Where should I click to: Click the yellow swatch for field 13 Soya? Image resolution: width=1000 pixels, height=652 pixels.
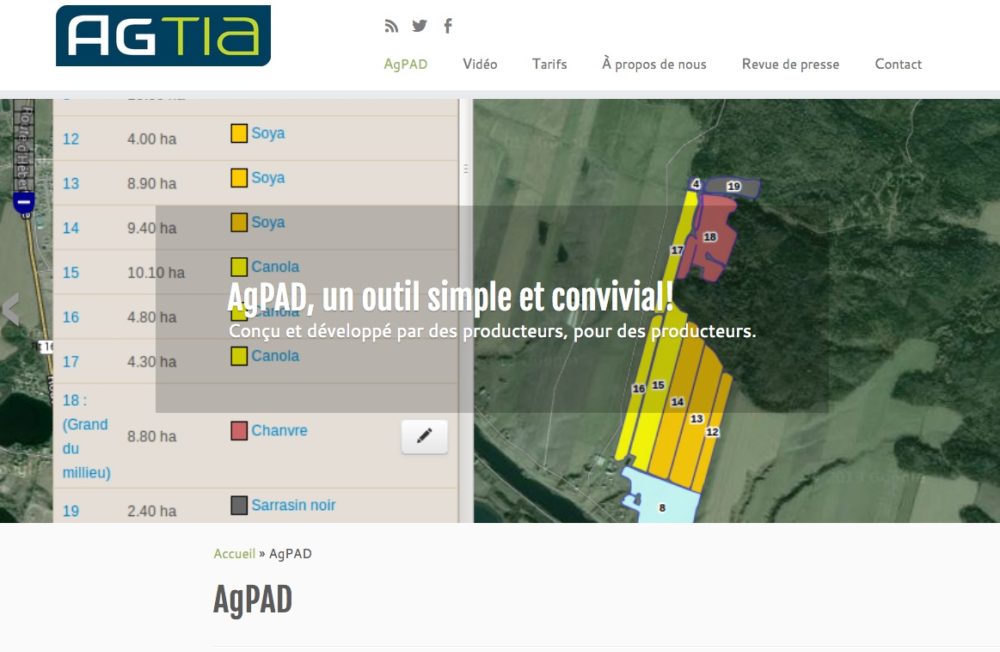tap(239, 178)
